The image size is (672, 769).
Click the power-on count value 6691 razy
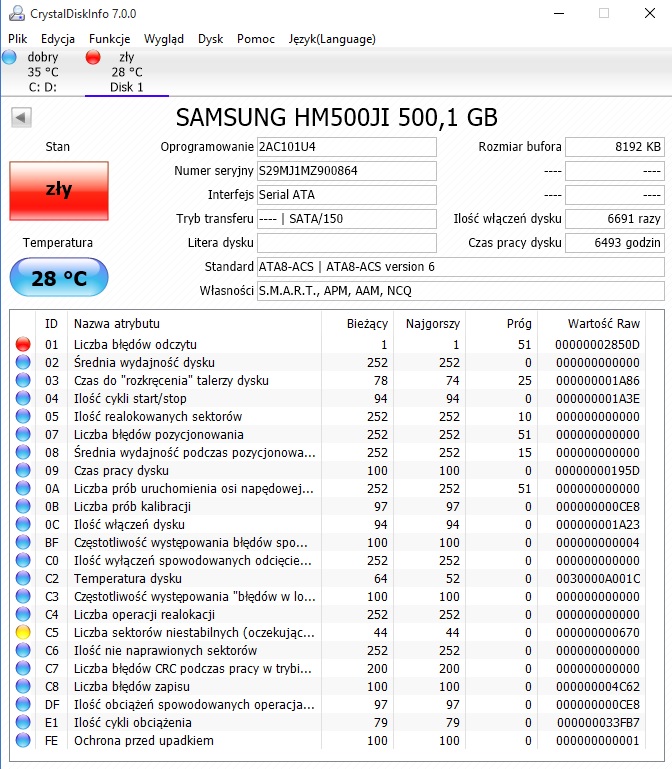click(x=615, y=219)
